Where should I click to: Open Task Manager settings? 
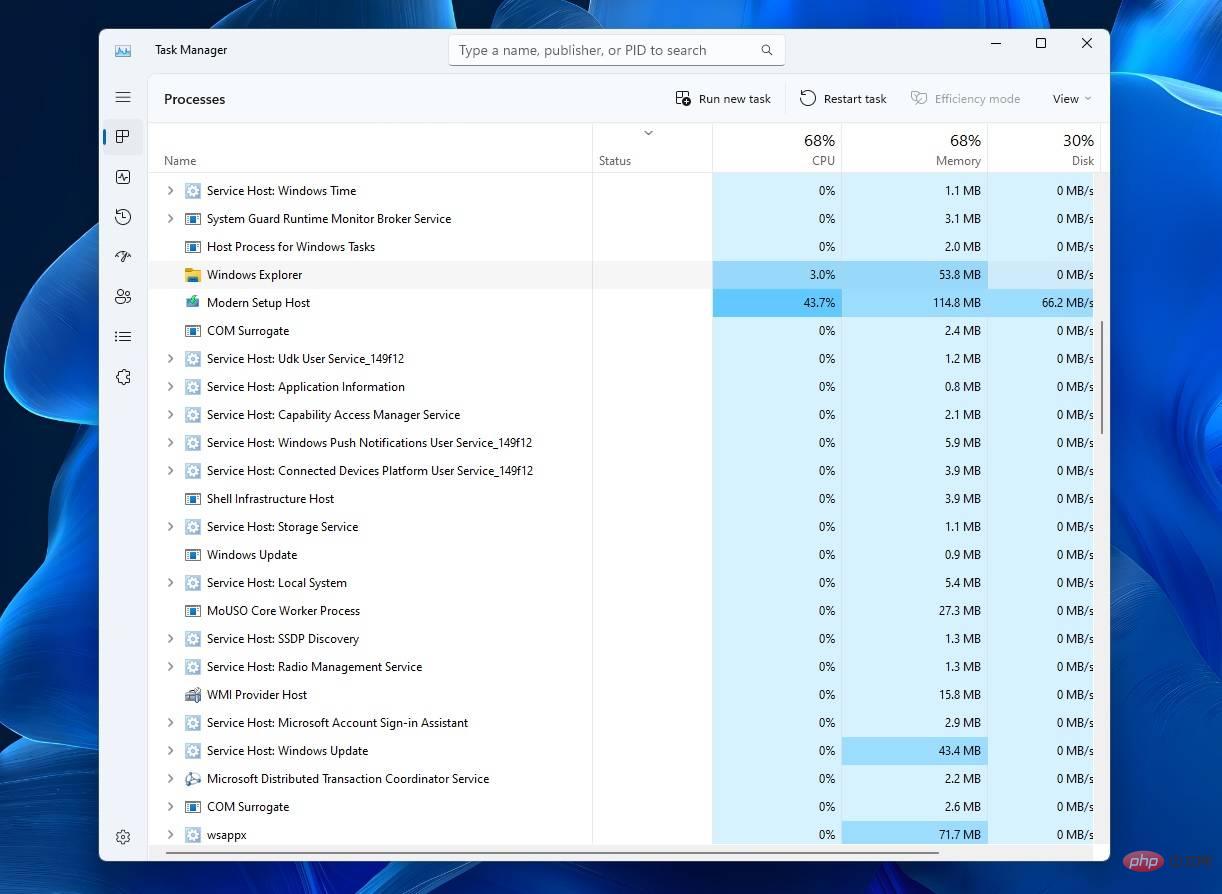click(123, 837)
